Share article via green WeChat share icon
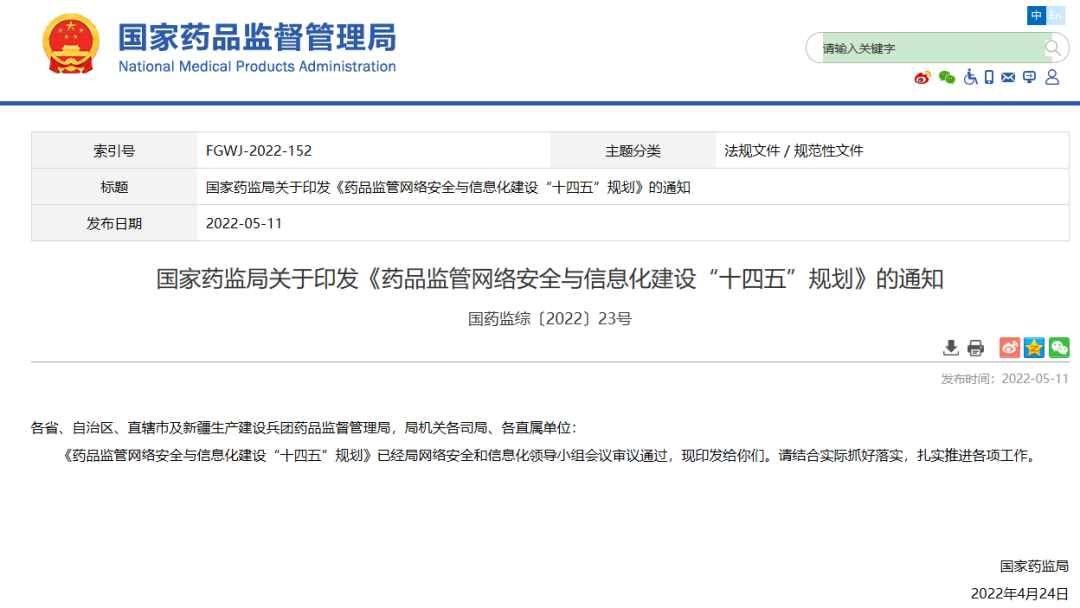 (1059, 348)
